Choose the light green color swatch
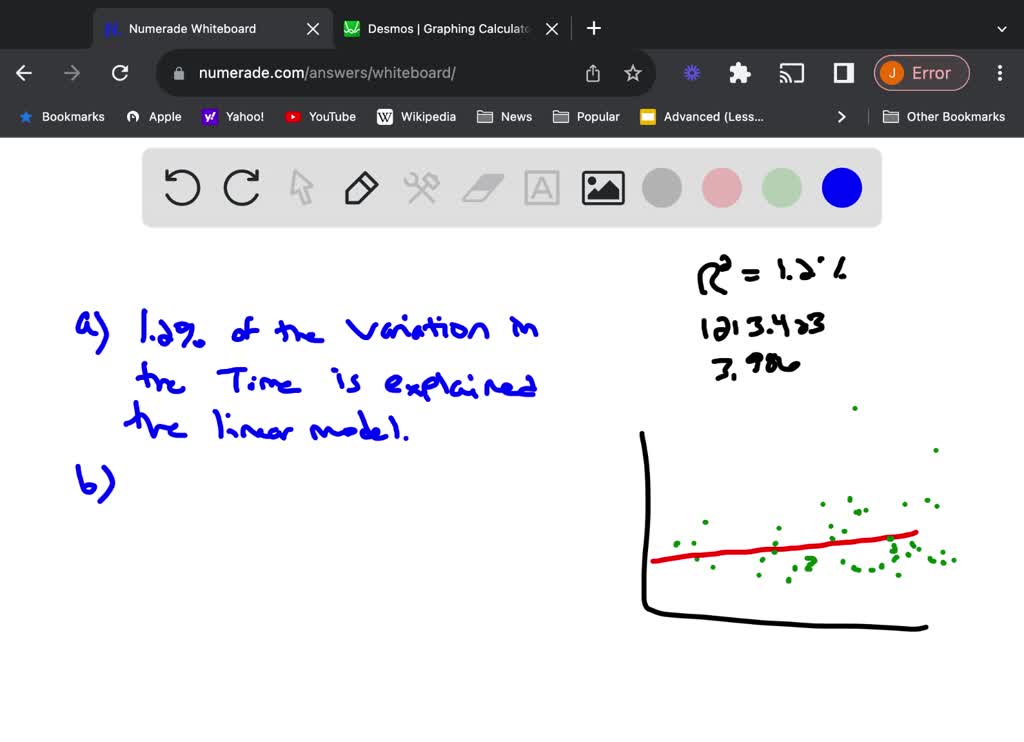The image size is (1024, 742). [x=782, y=188]
